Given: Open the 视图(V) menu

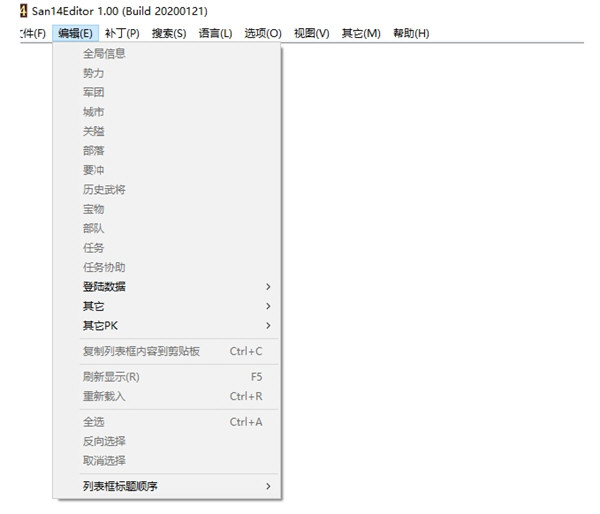Looking at the screenshot, I should click(311, 33).
